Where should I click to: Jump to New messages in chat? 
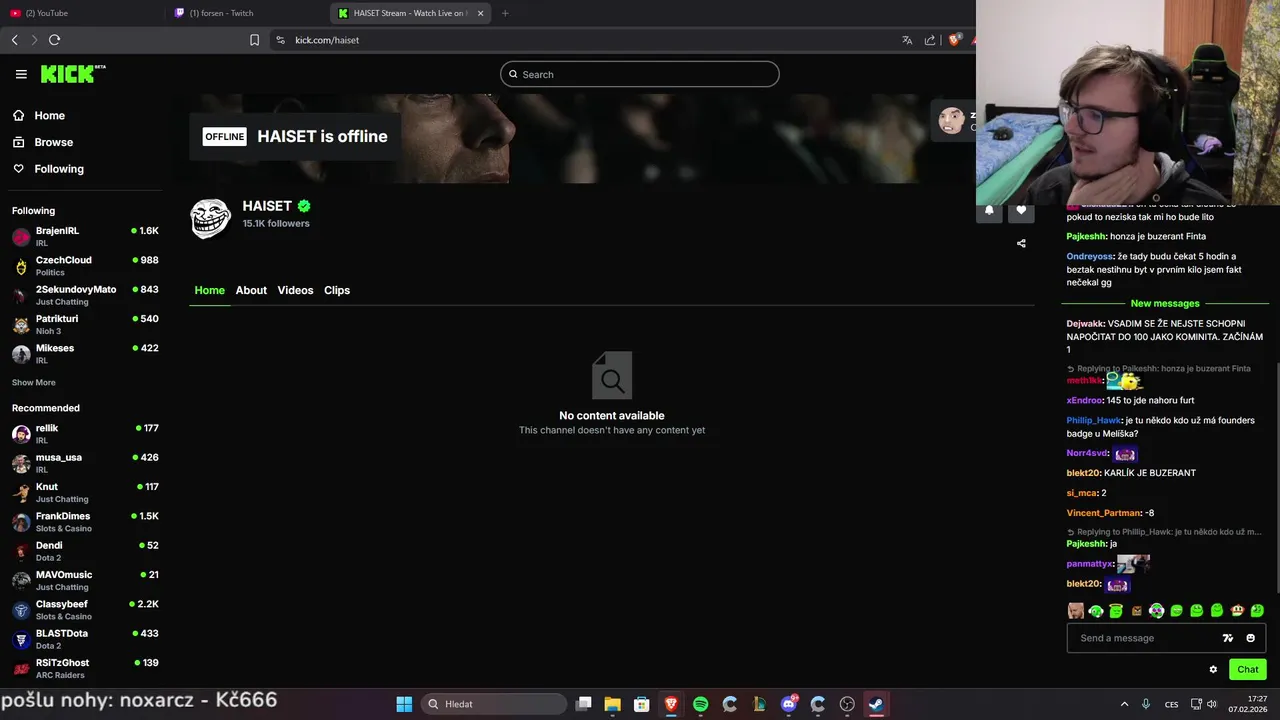click(1165, 303)
